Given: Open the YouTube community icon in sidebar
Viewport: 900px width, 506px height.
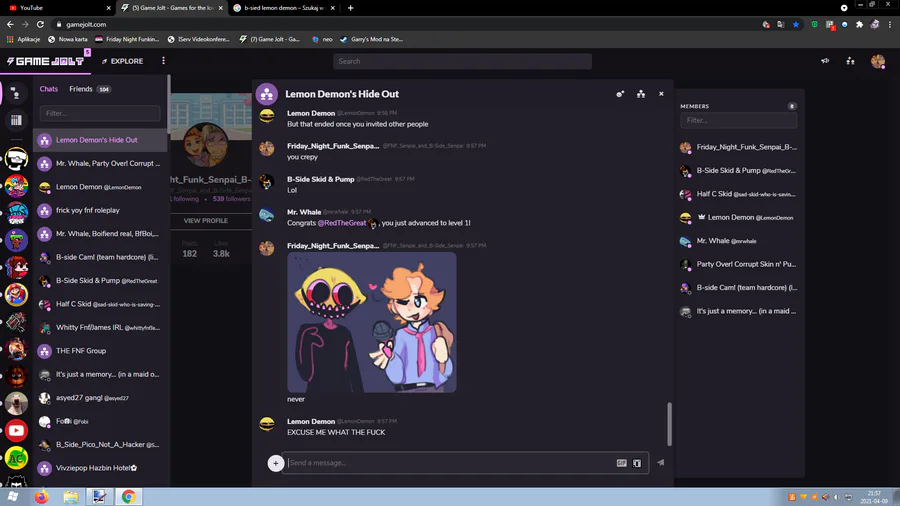Looking at the screenshot, I should (17, 431).
